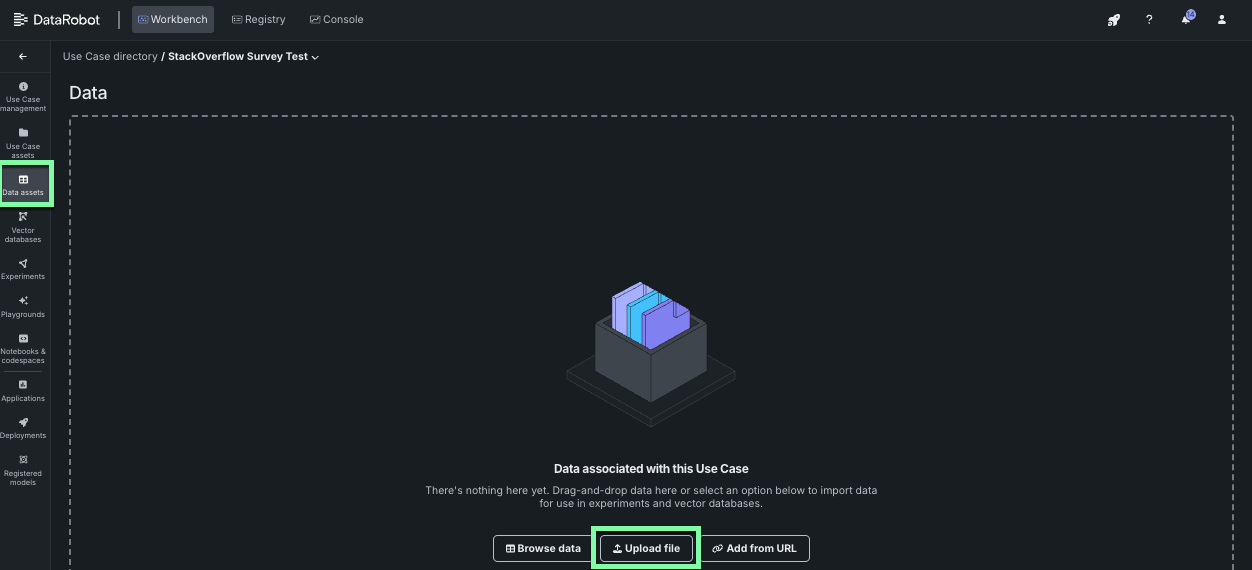Click the Upload file button
This screenshot has width=1252, height=570.
646,548
